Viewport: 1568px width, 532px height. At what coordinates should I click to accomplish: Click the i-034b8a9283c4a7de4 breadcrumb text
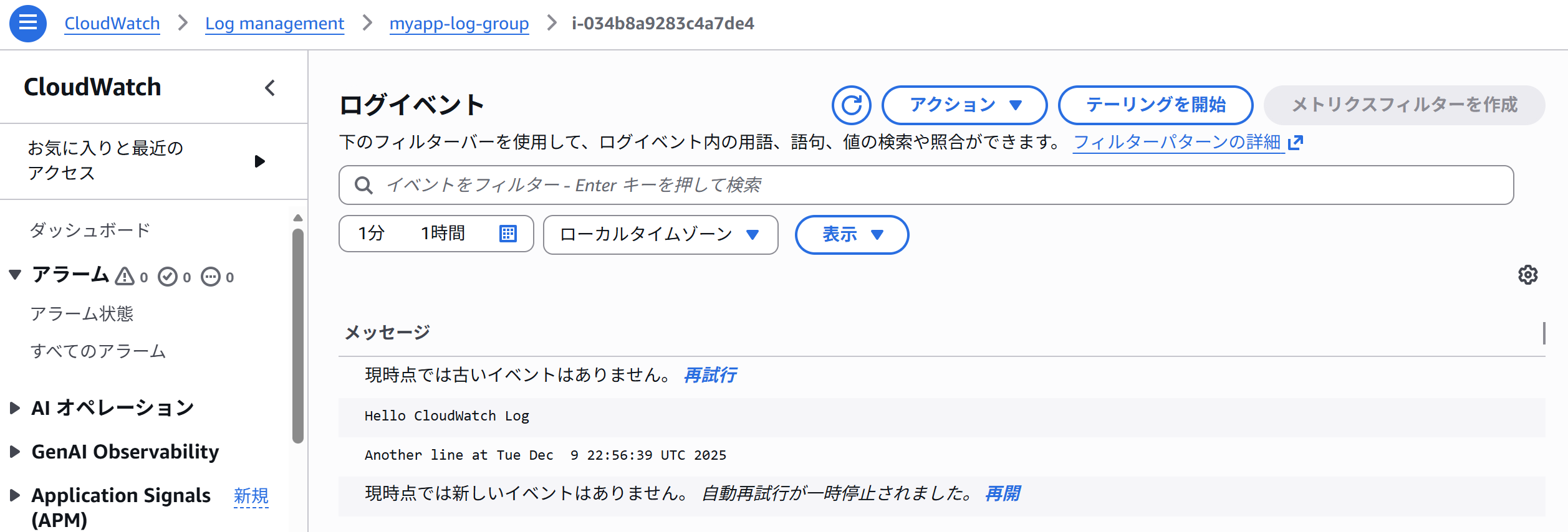[663, 24]
